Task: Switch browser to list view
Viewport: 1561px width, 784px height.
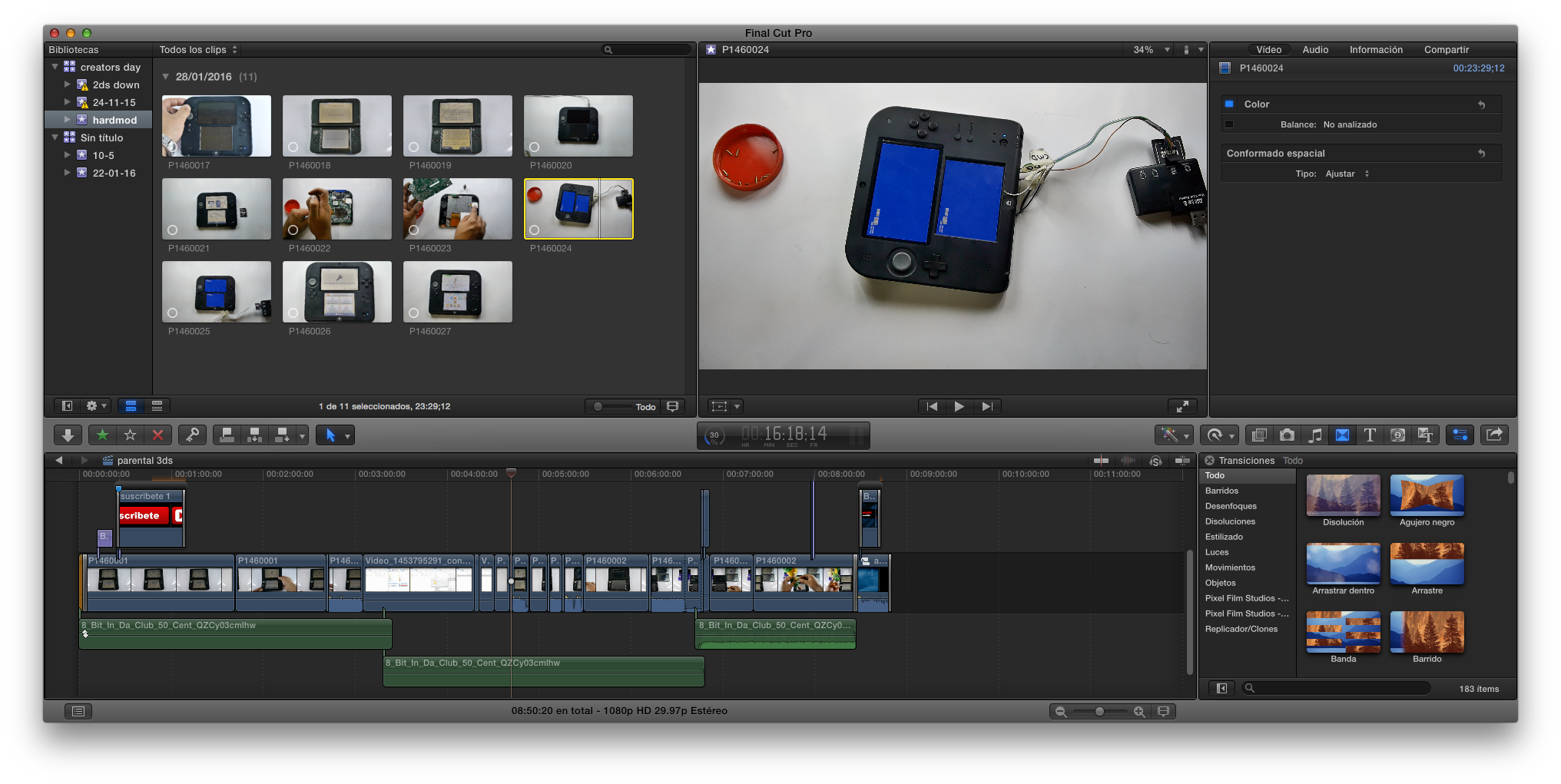Action: pos(157,406)
